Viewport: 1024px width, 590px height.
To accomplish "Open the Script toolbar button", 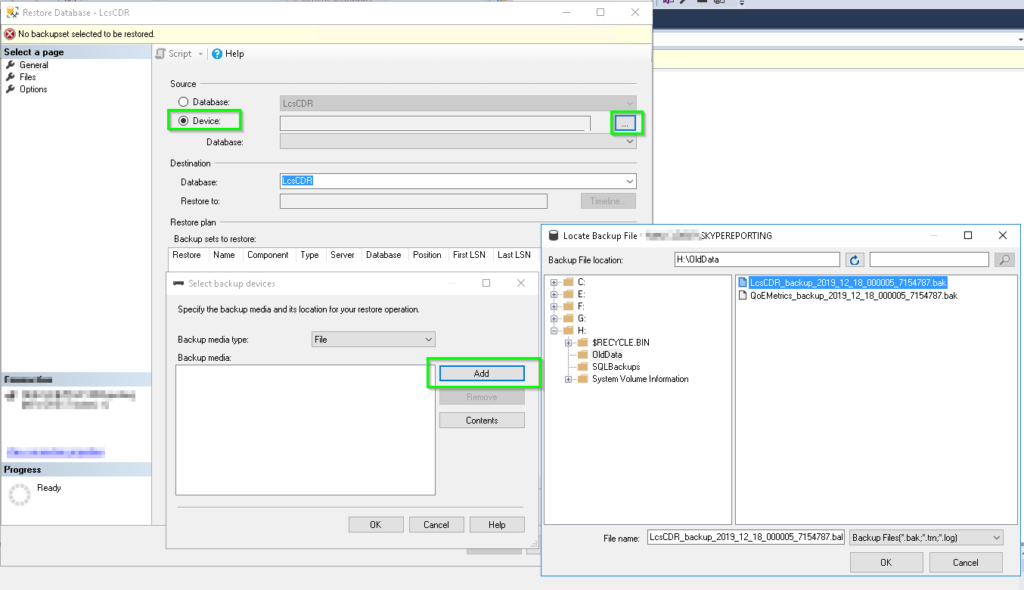I will [174, 54].
